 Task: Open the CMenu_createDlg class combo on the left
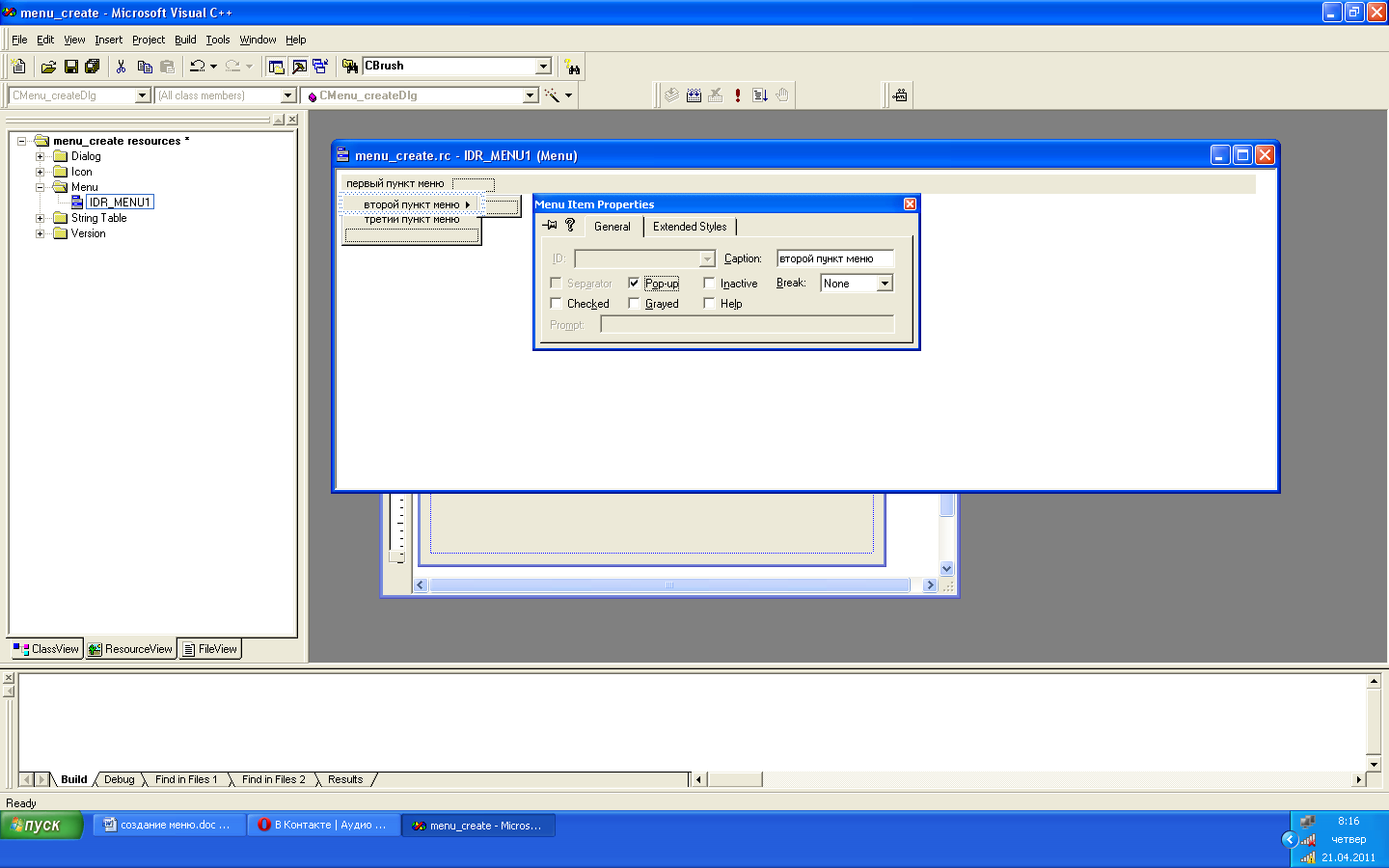click(x=143, y=95)
